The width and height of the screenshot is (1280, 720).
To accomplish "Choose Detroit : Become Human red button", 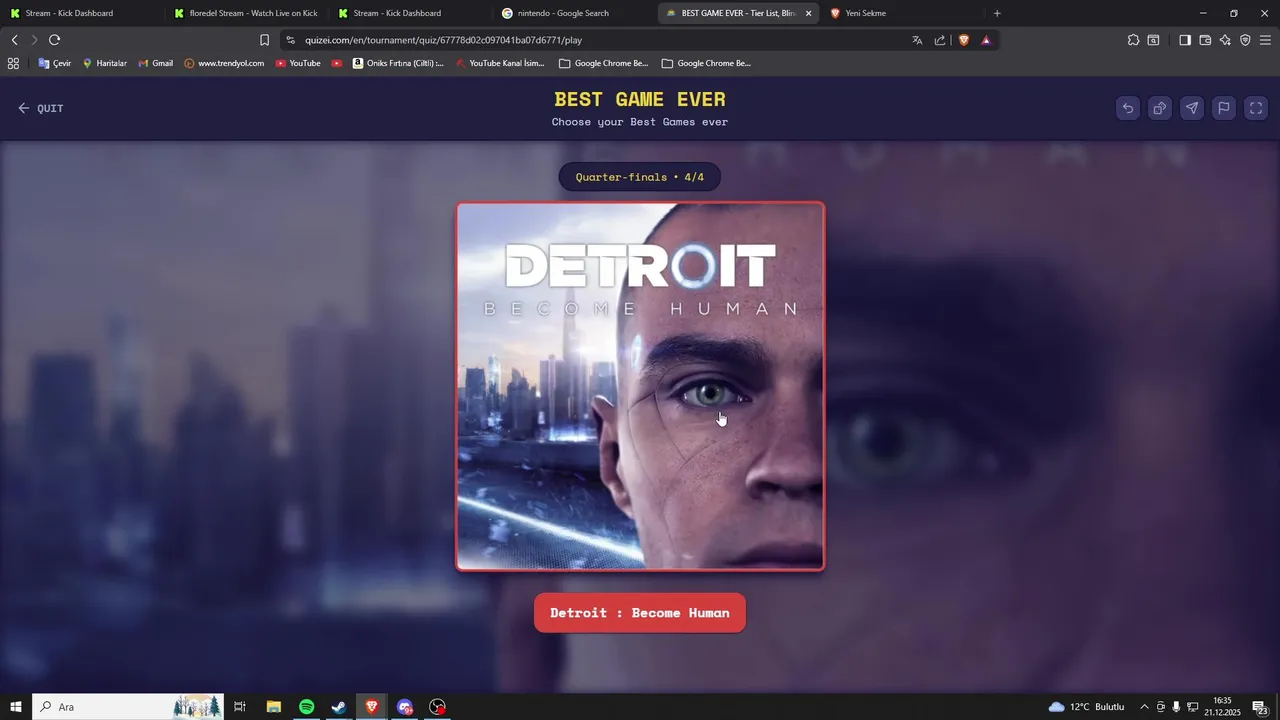I will click(640, 613).
